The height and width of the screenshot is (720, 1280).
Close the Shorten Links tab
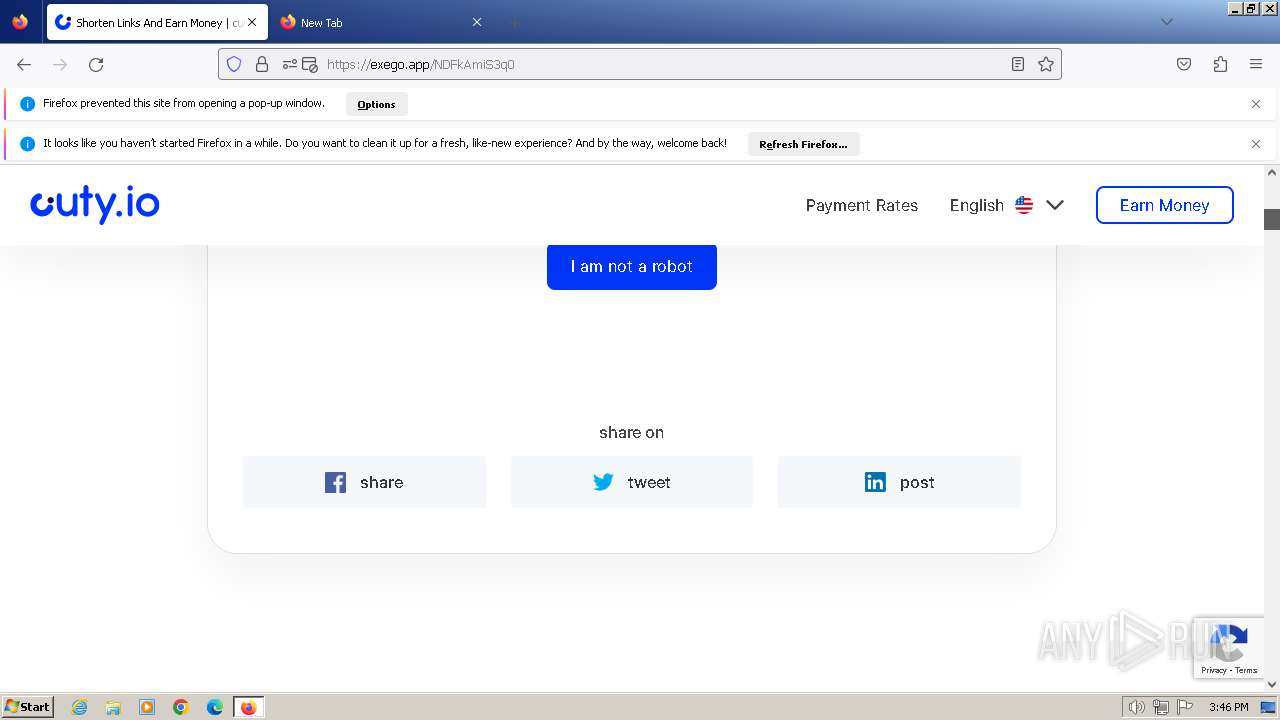point(252,22)
